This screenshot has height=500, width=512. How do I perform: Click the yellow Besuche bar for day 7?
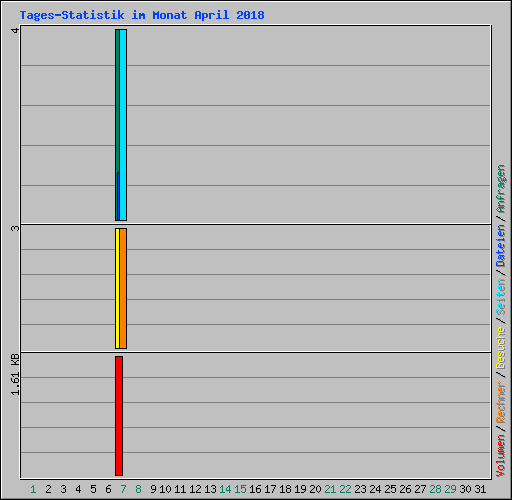[x=117, y=288]
